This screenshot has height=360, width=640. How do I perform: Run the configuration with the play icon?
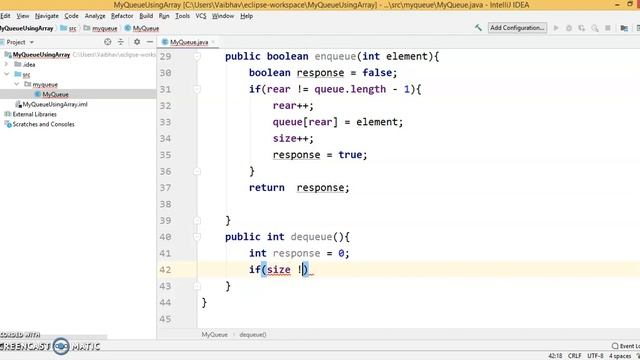pyautogui.click(x=556, y=28)
